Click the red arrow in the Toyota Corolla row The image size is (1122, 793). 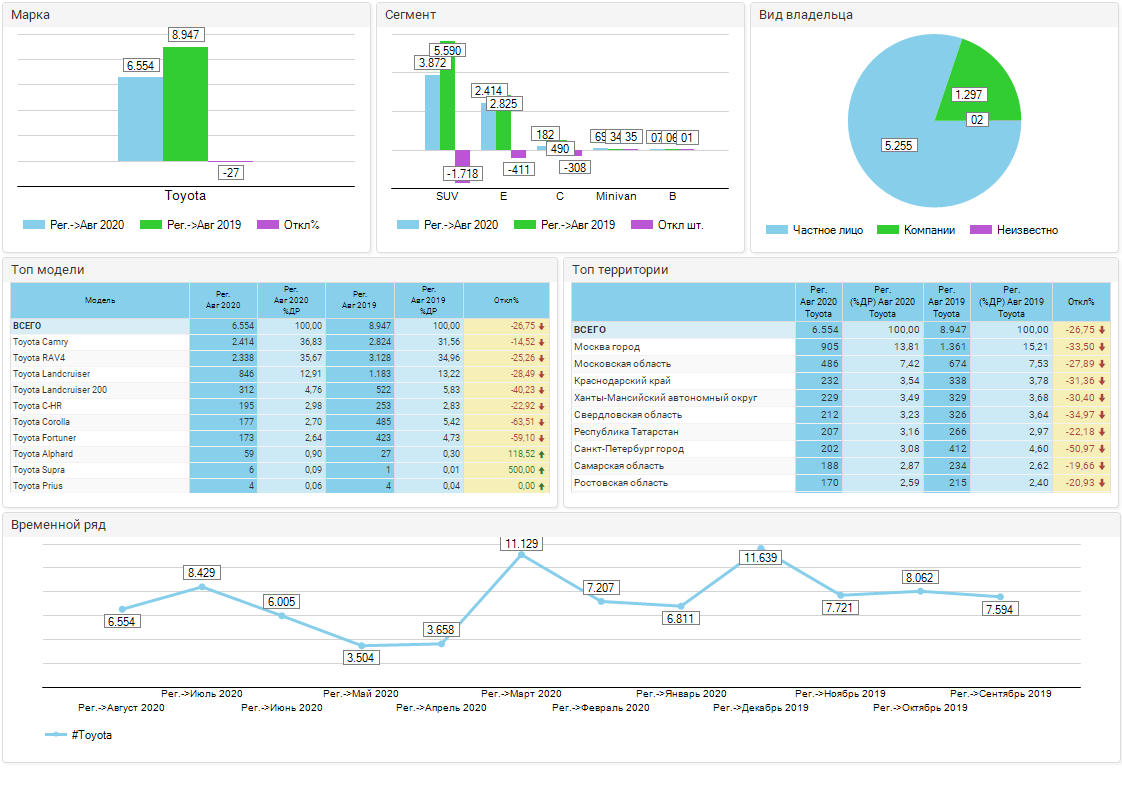(542, 422)
